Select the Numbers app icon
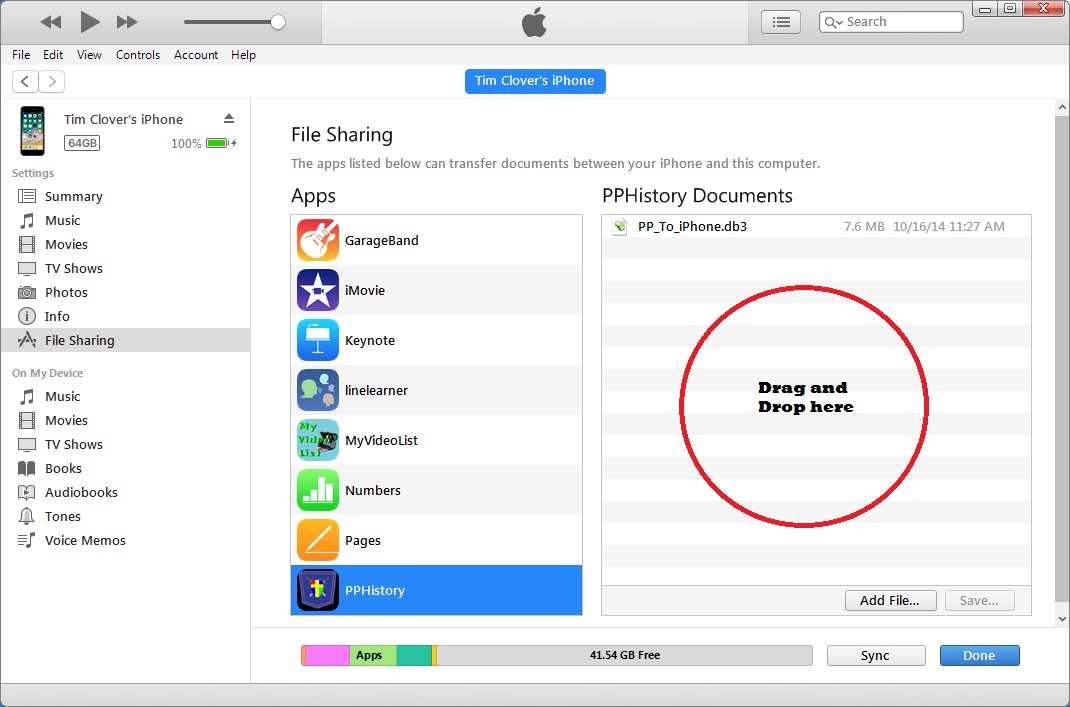The image size is (1070, 707). coord(318,490)
